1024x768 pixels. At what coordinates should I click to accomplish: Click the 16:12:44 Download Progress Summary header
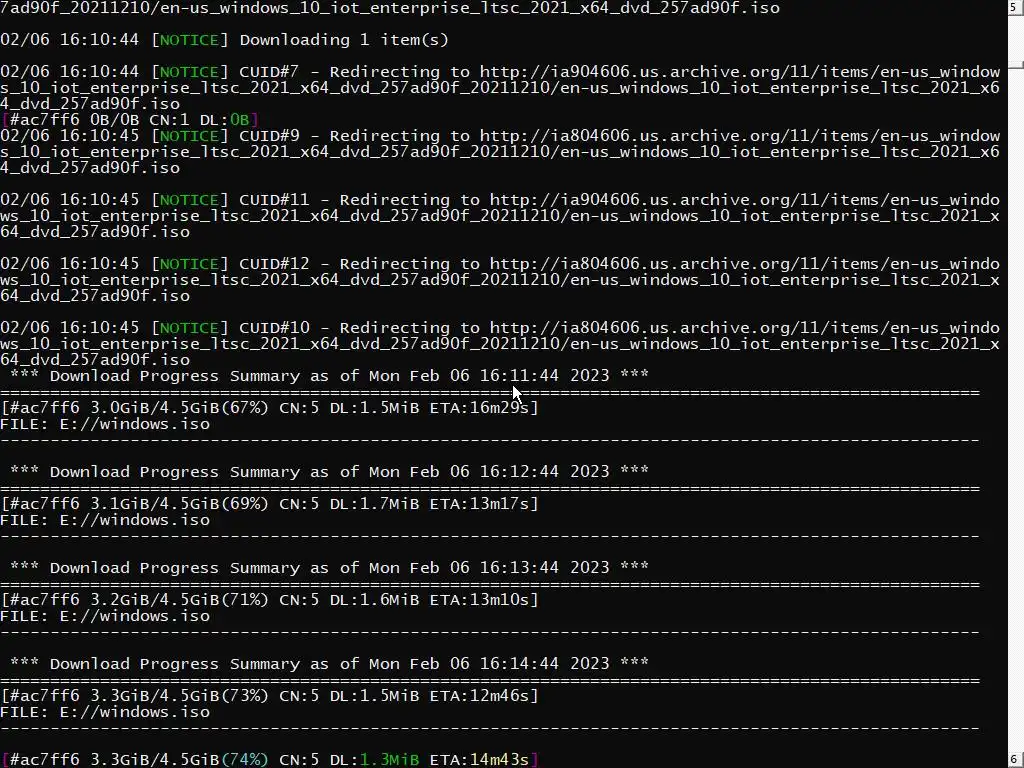pos(330,472)
